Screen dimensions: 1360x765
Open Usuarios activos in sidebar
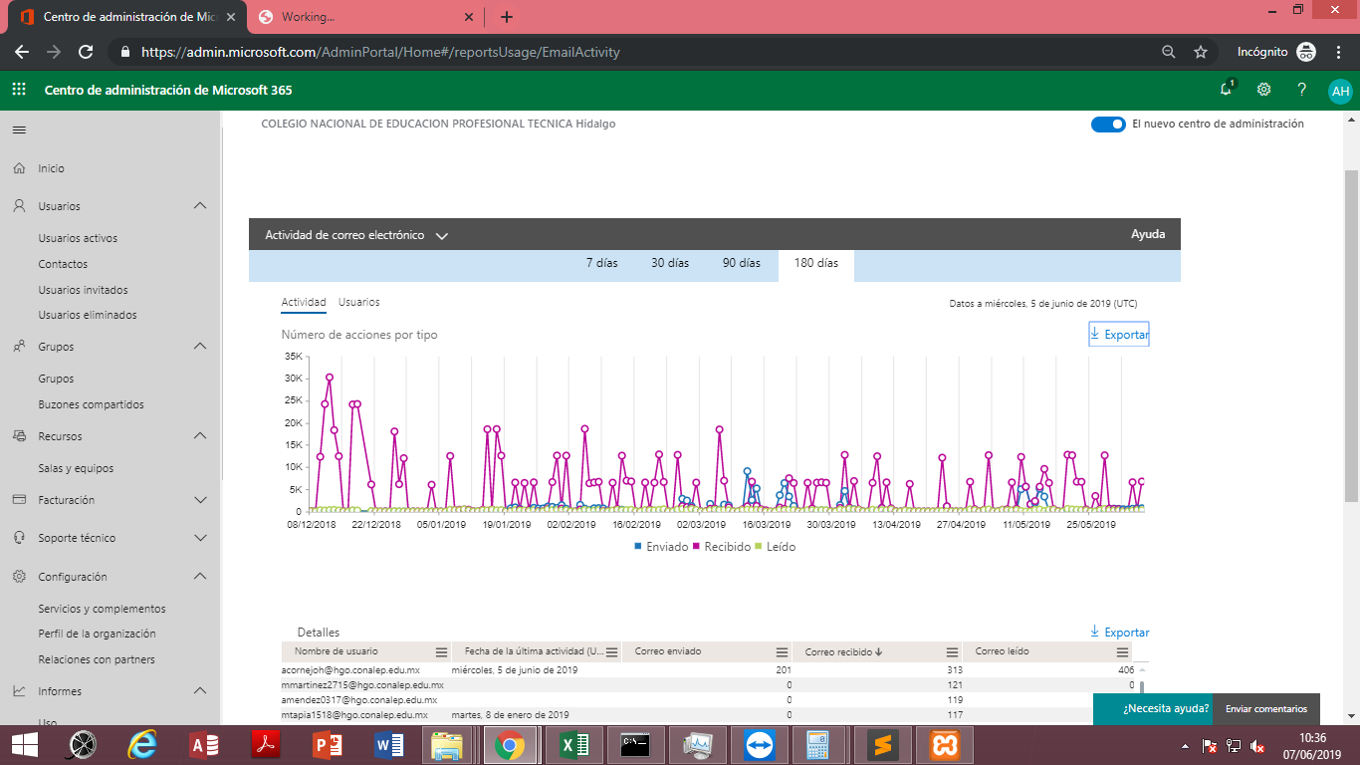pyautogui.click(x=78, y=238)
